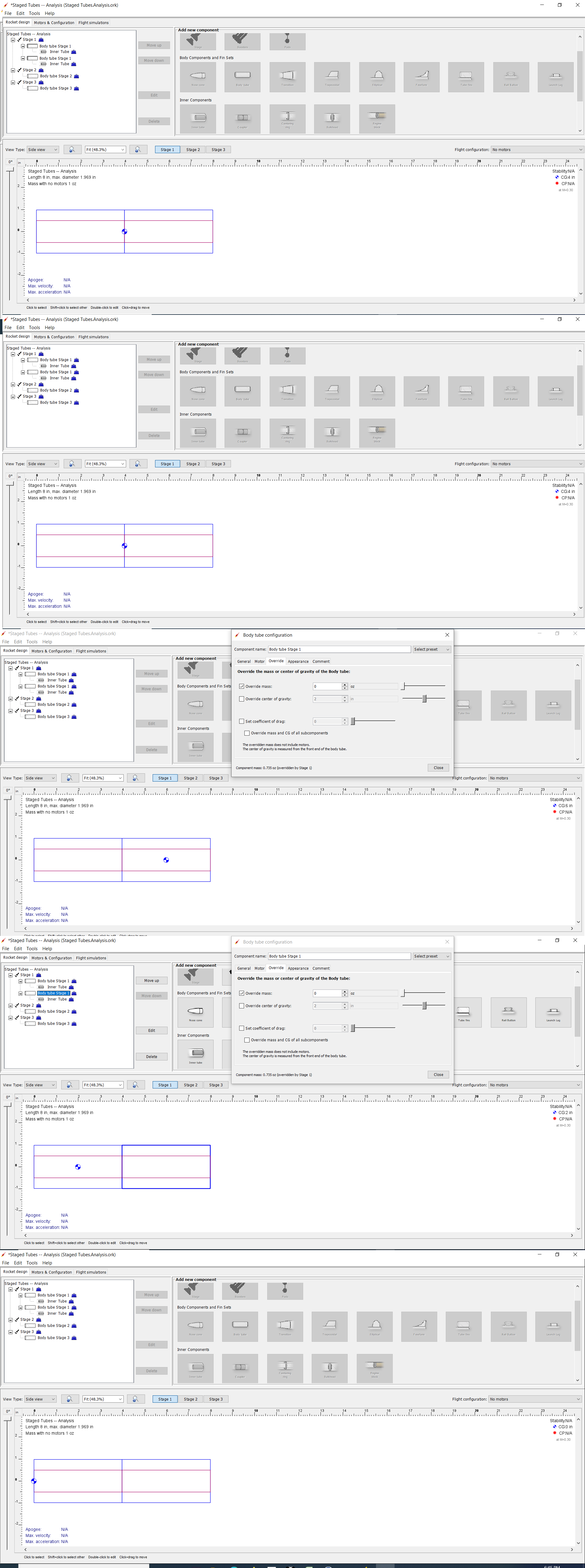Image resolution: width=585 pixels, height=1568 pixels.
Task: Enable Override center of gravity
Action: pyautogui.click(x=242, y=699)
